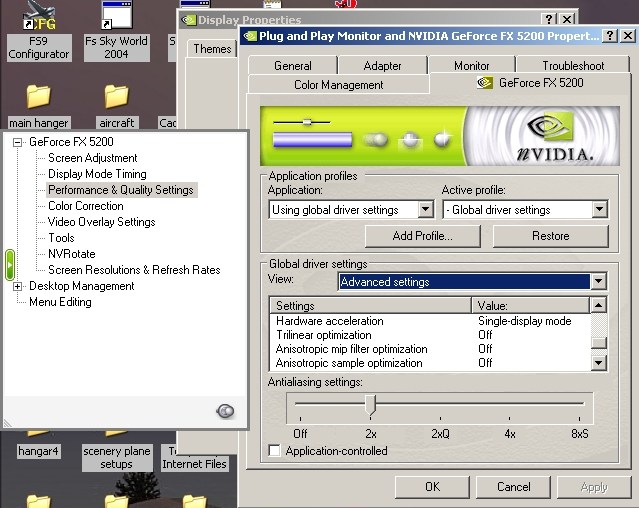This screenshot has height=508, width=639.
Task: Click the Display Properties help question mark button
Action: (549, 19)
